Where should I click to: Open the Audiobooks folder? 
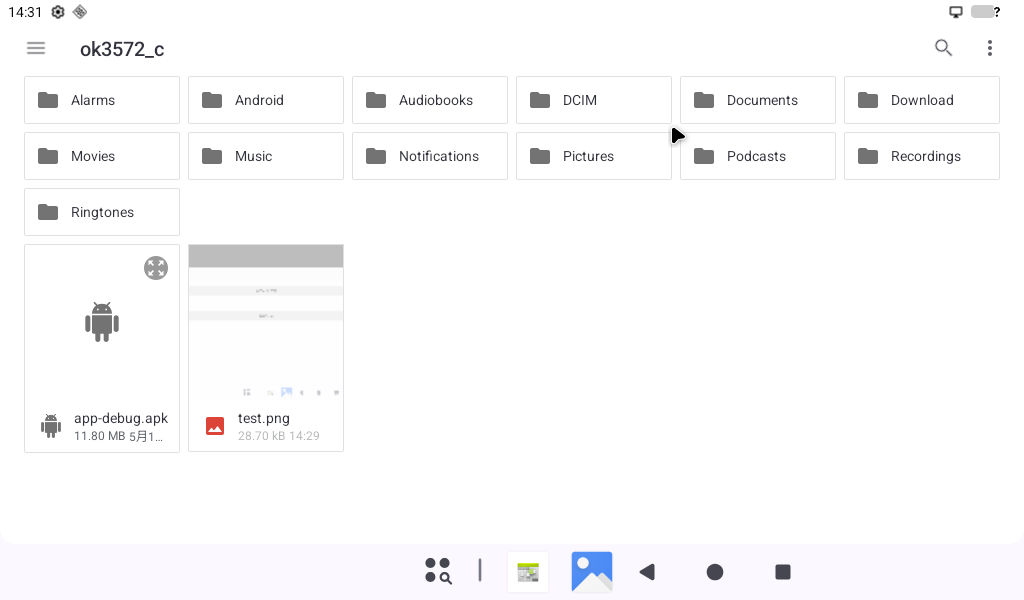point(430,100)
